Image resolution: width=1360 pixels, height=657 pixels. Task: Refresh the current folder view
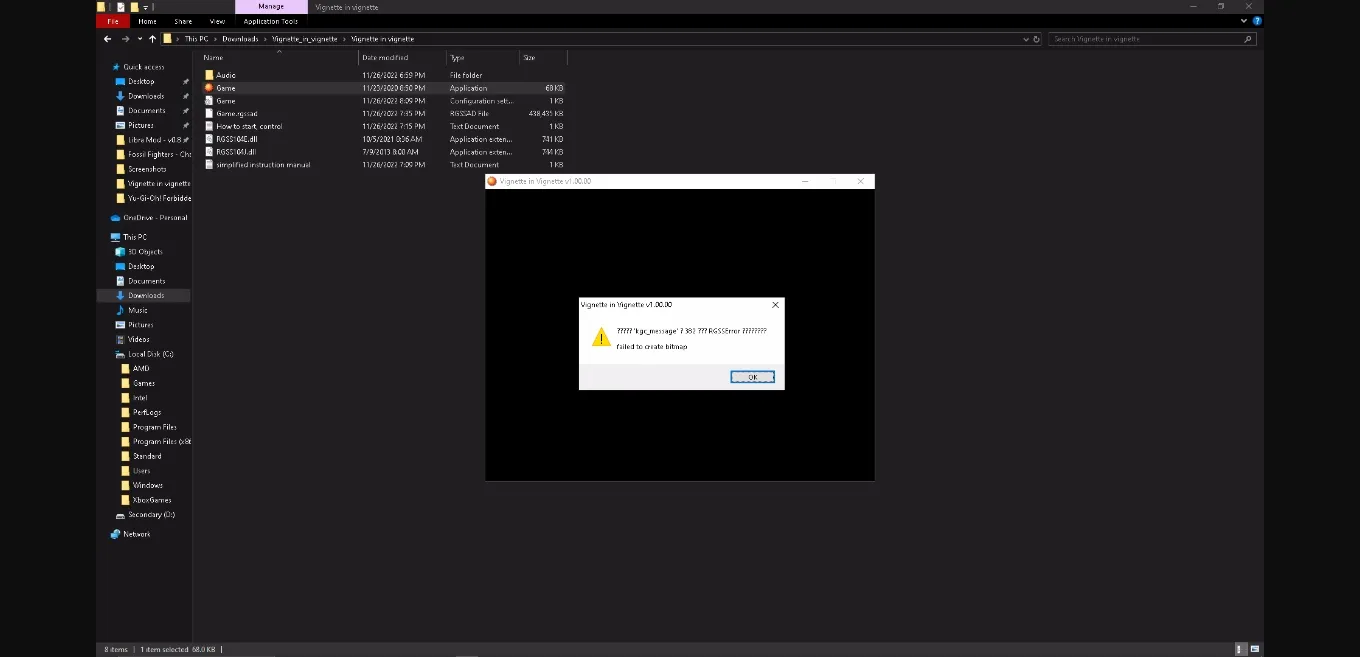coord(1036,39)
